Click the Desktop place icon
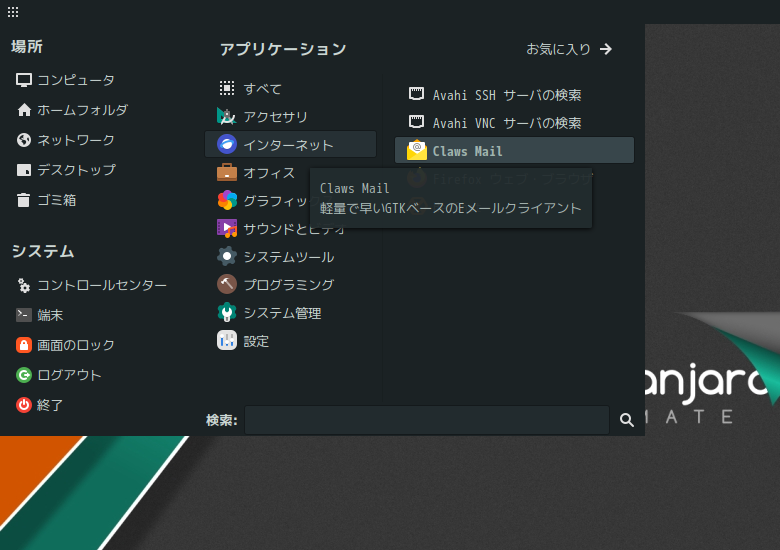 click(24, 170)
